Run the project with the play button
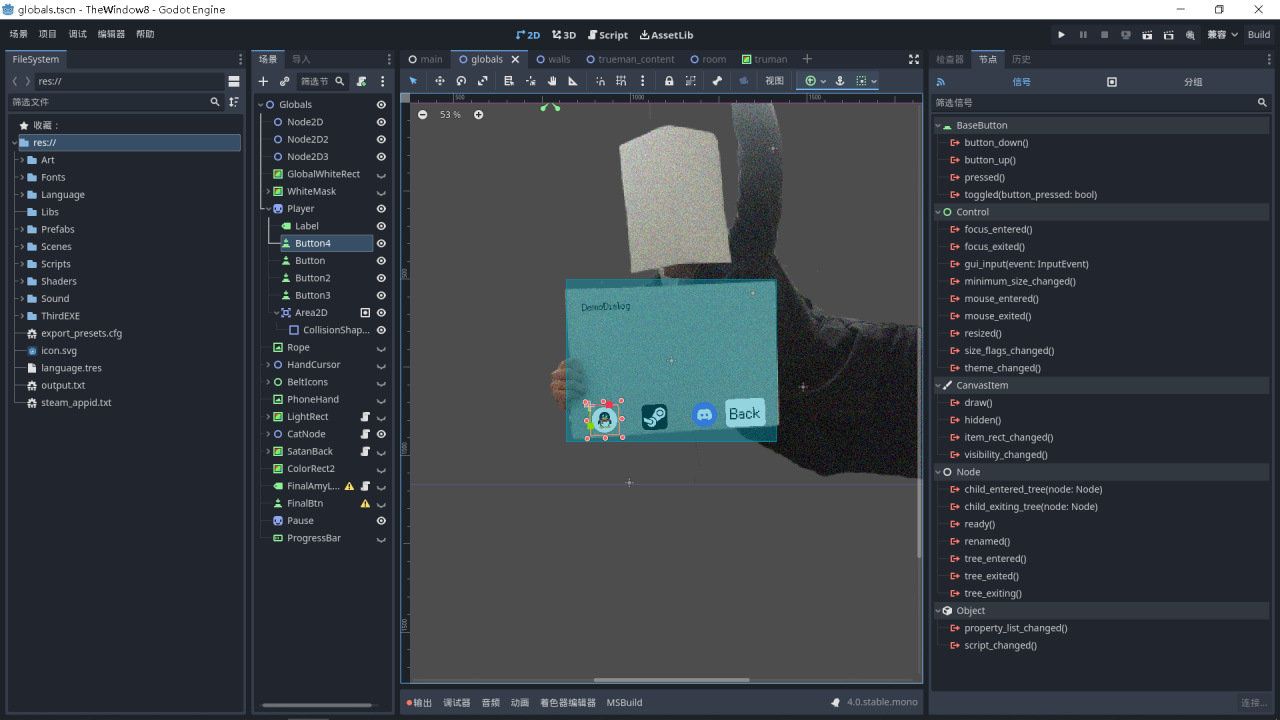Image resolution: width=1280 pixels, height=720 pixels. 1061,35
